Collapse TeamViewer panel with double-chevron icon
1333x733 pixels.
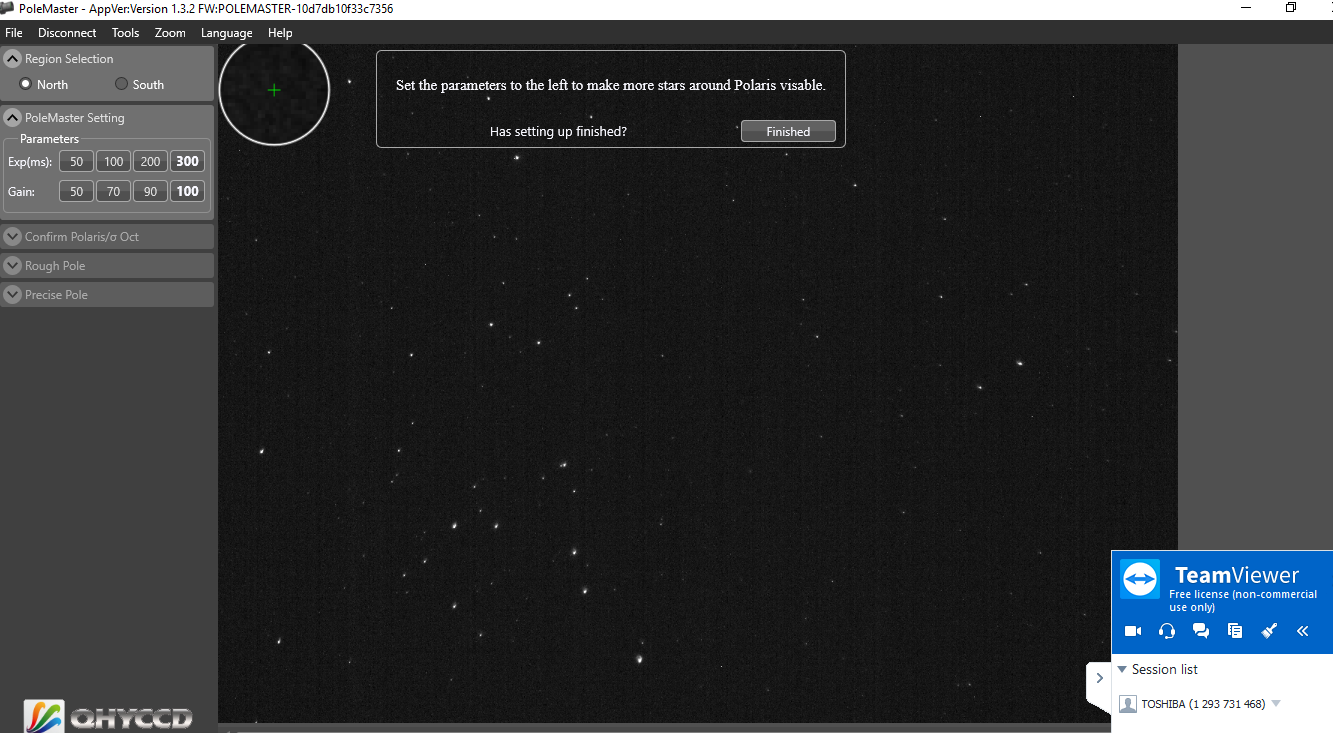pyautogui.click(x=1302, y=631)
